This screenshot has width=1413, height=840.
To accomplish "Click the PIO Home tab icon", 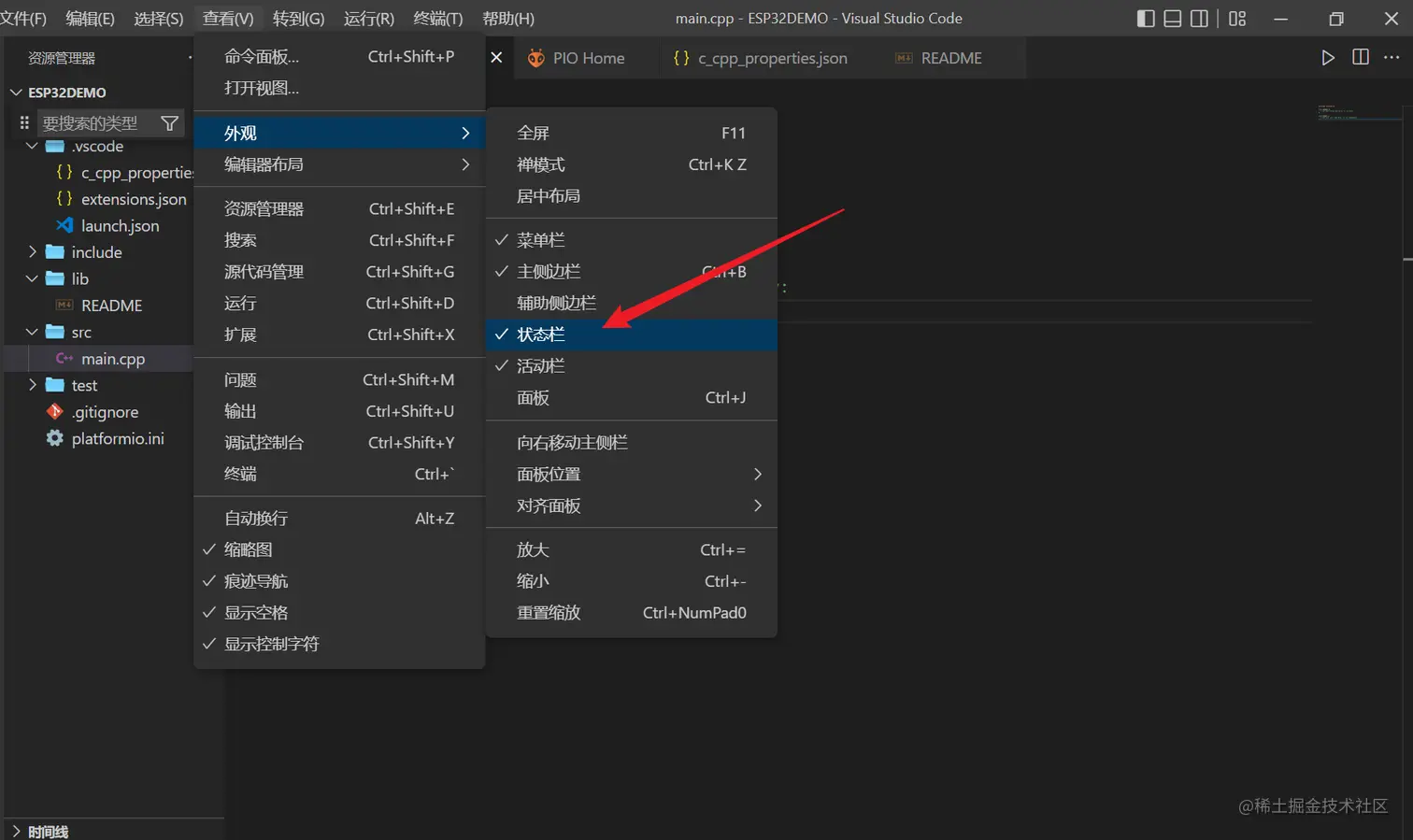I will 536,58.
